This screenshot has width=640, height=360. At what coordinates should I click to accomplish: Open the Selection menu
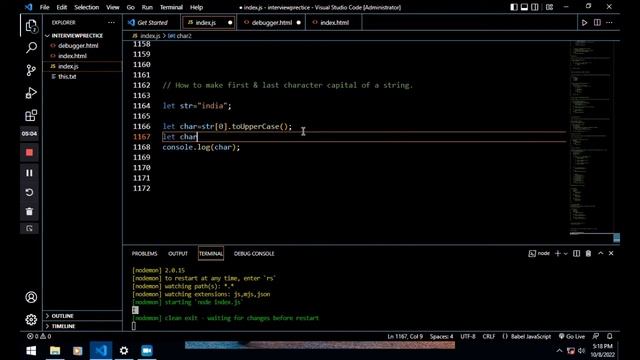87,7
